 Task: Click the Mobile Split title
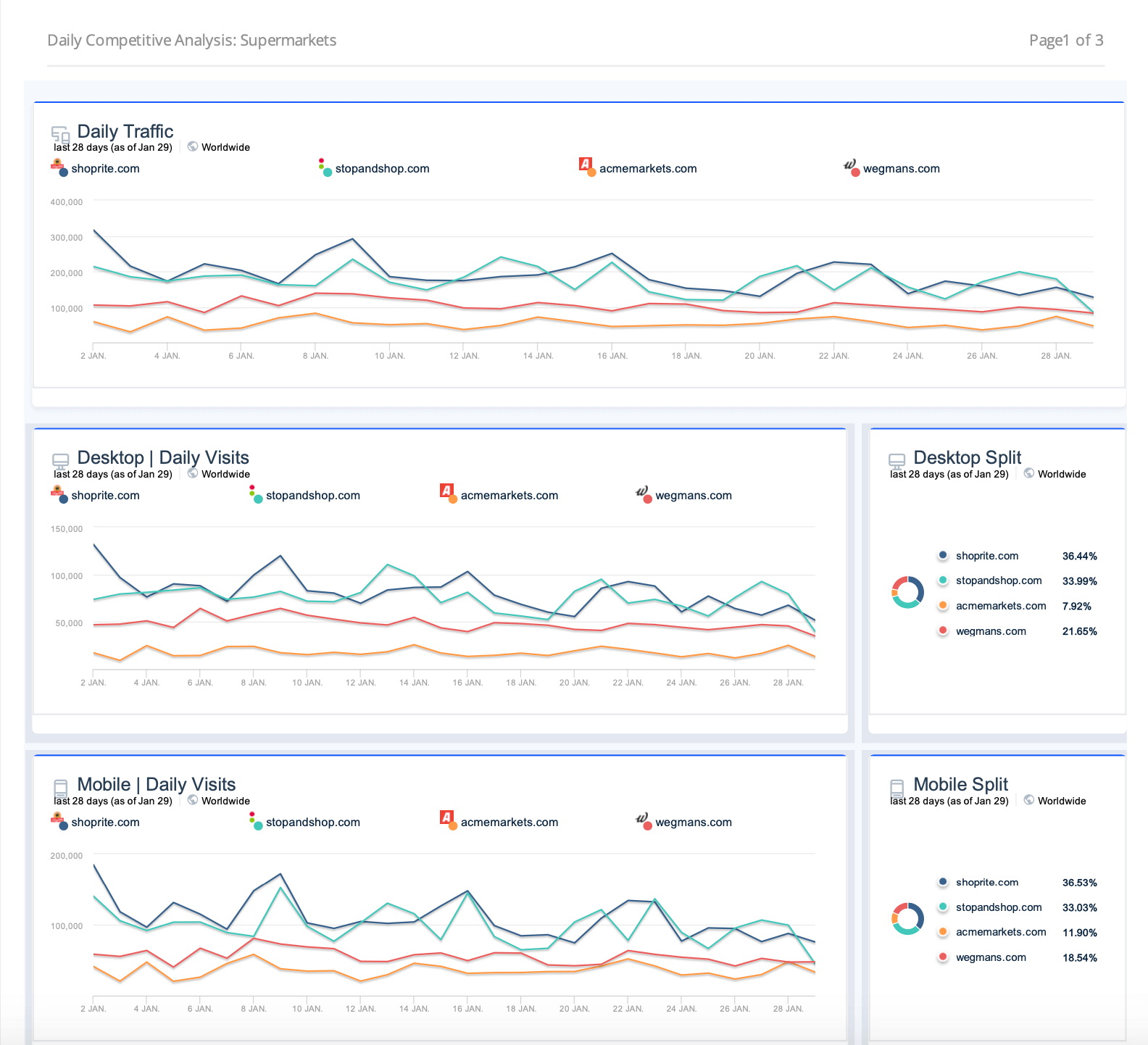tap(960, 784)
